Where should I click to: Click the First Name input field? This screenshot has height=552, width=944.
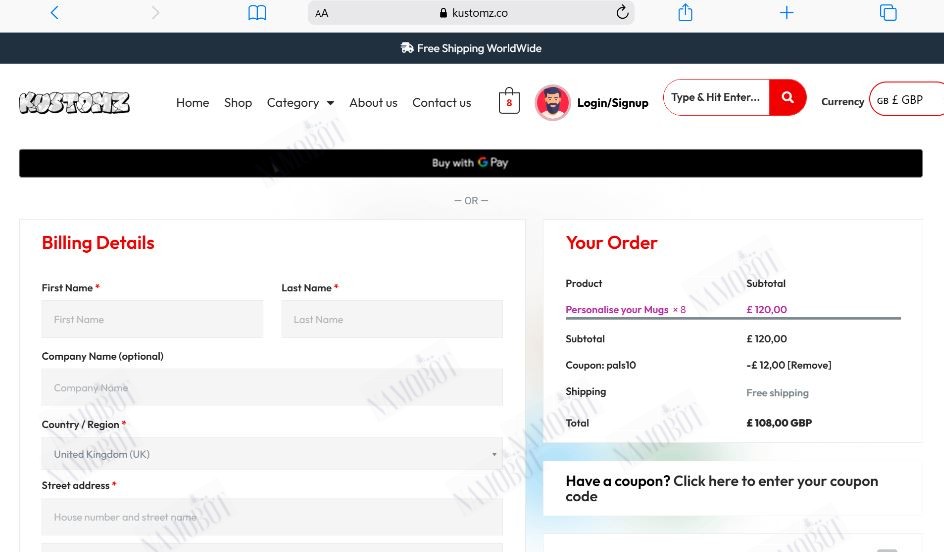click(152, 319)
